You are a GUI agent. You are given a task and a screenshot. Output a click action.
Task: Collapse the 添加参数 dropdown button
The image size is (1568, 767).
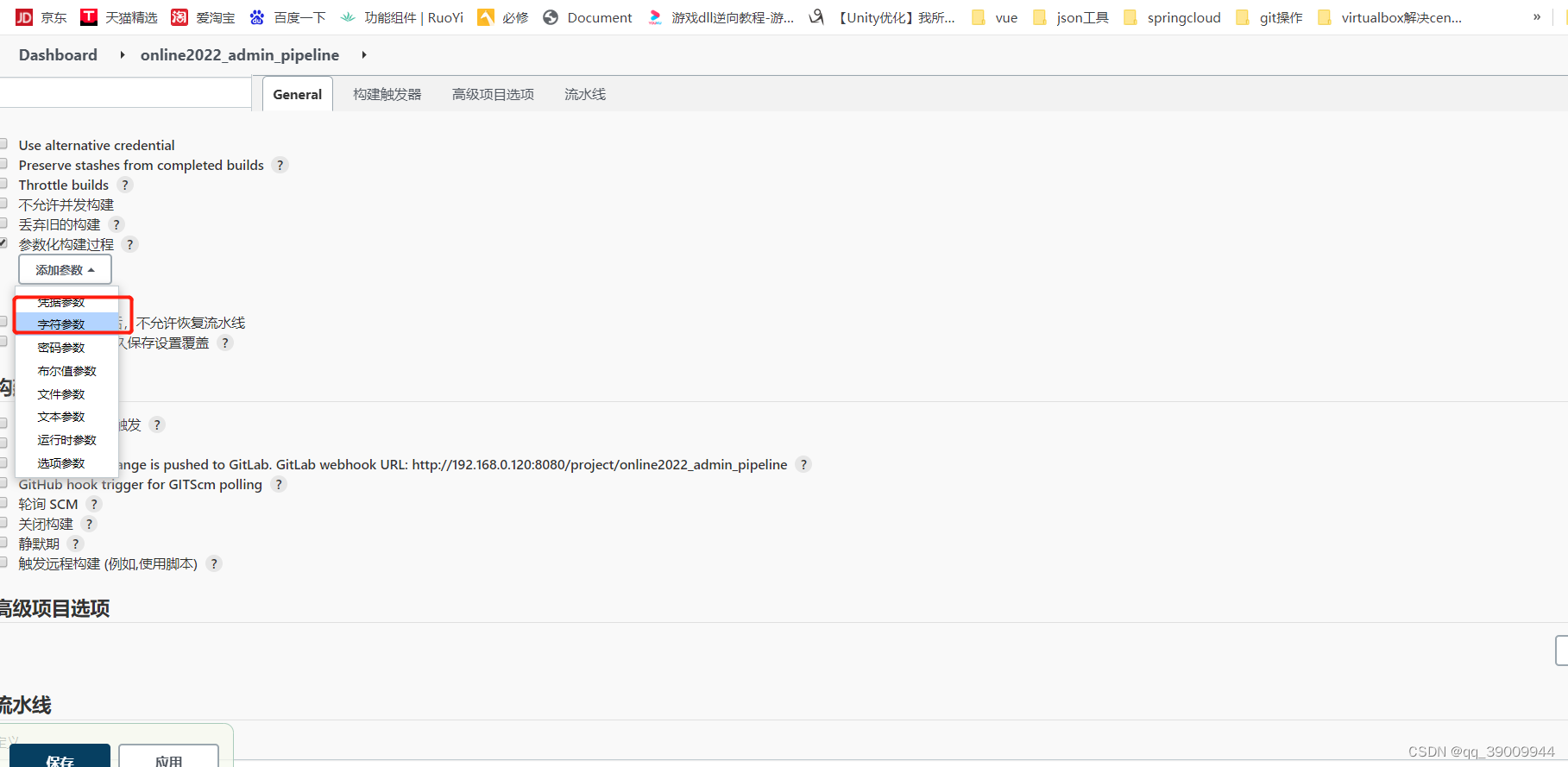point(65,269)
